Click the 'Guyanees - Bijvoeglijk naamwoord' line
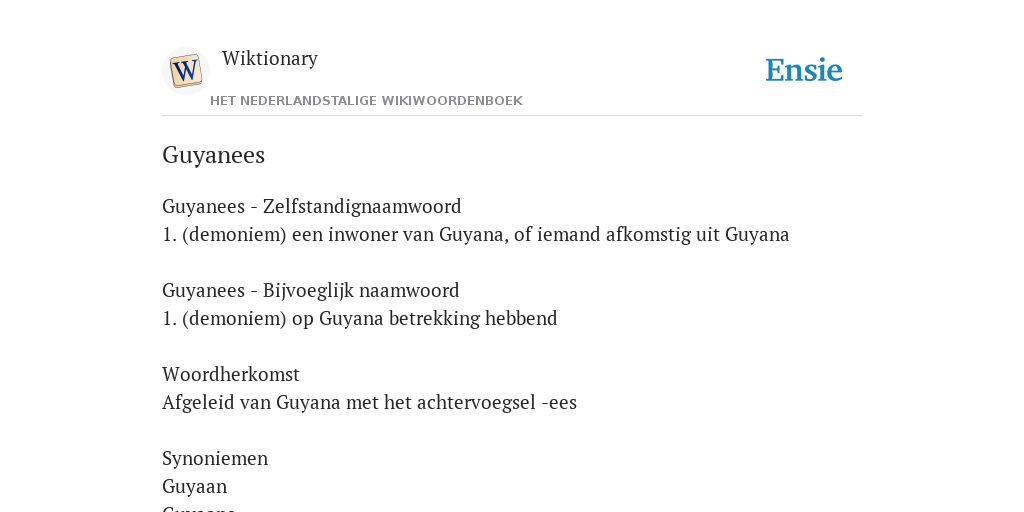1024x512 pixels. pos(311,290)
